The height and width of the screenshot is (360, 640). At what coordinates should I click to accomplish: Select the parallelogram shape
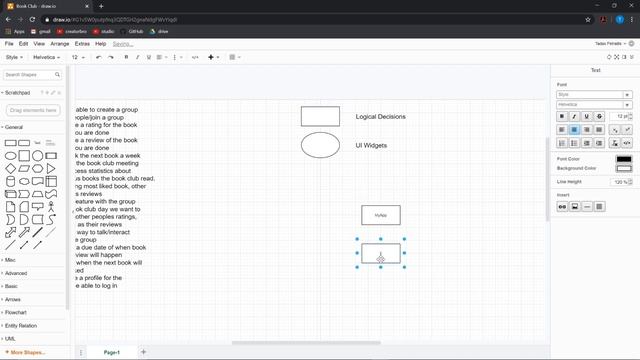24,168
